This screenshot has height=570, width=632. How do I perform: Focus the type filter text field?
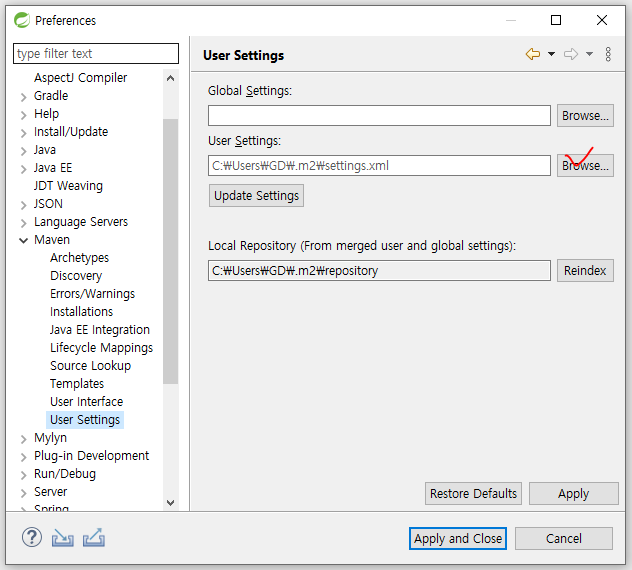coord(96,54)
